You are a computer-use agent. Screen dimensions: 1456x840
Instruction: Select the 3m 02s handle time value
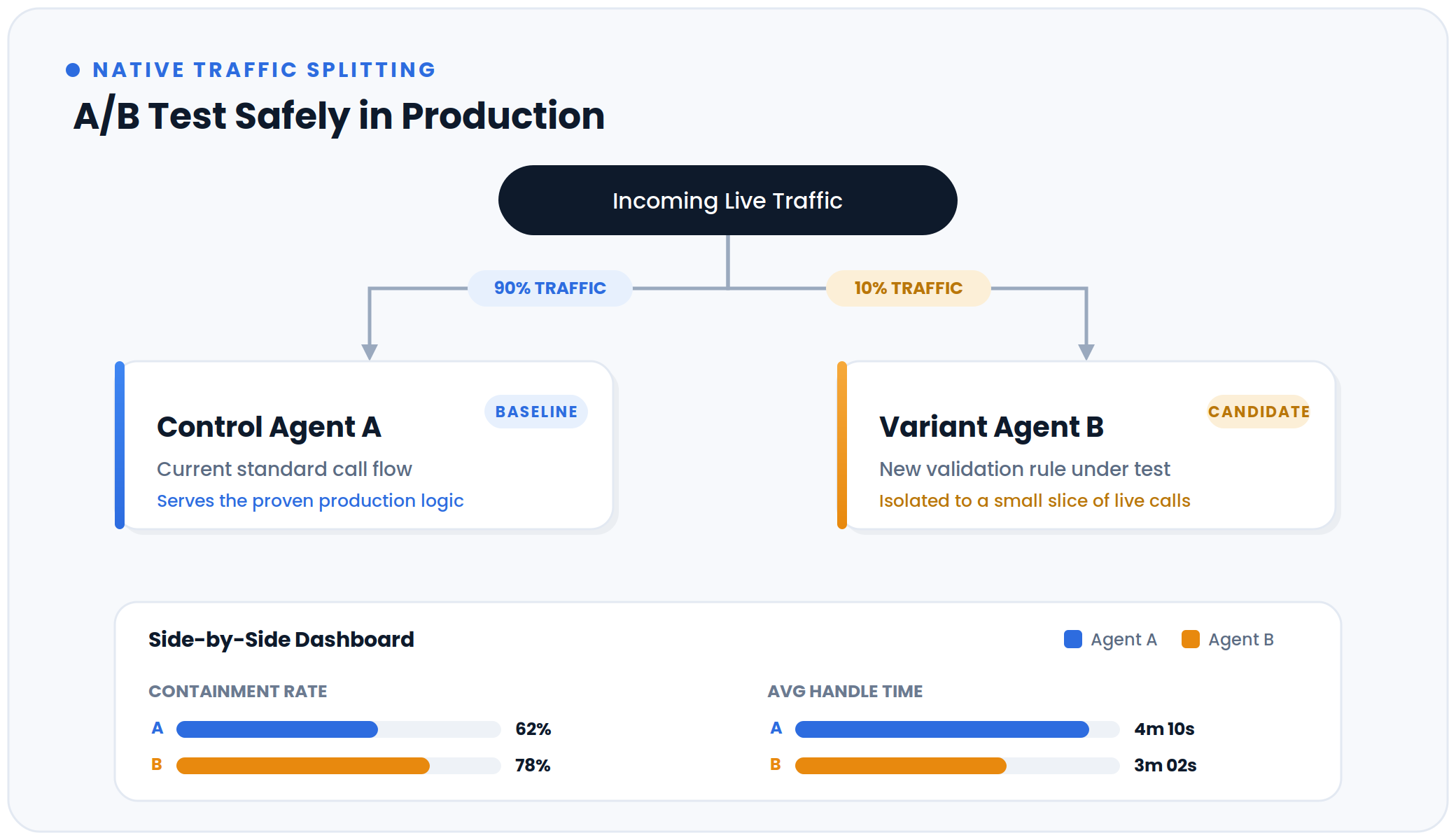pos(1165,766)
